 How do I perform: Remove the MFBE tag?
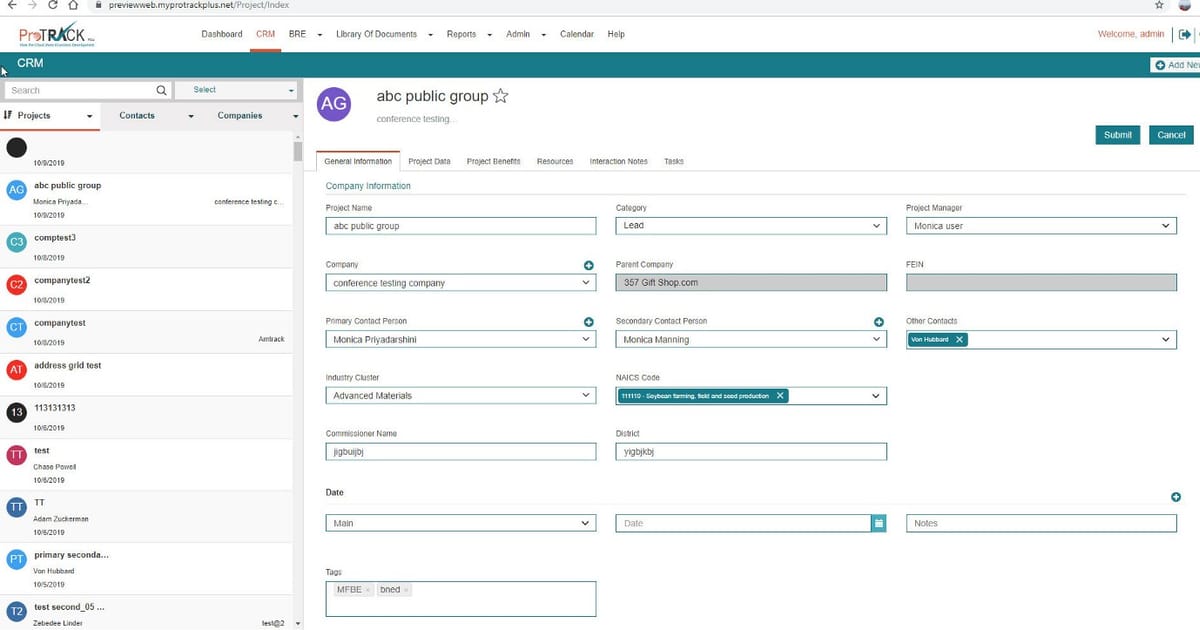[367, 590]
